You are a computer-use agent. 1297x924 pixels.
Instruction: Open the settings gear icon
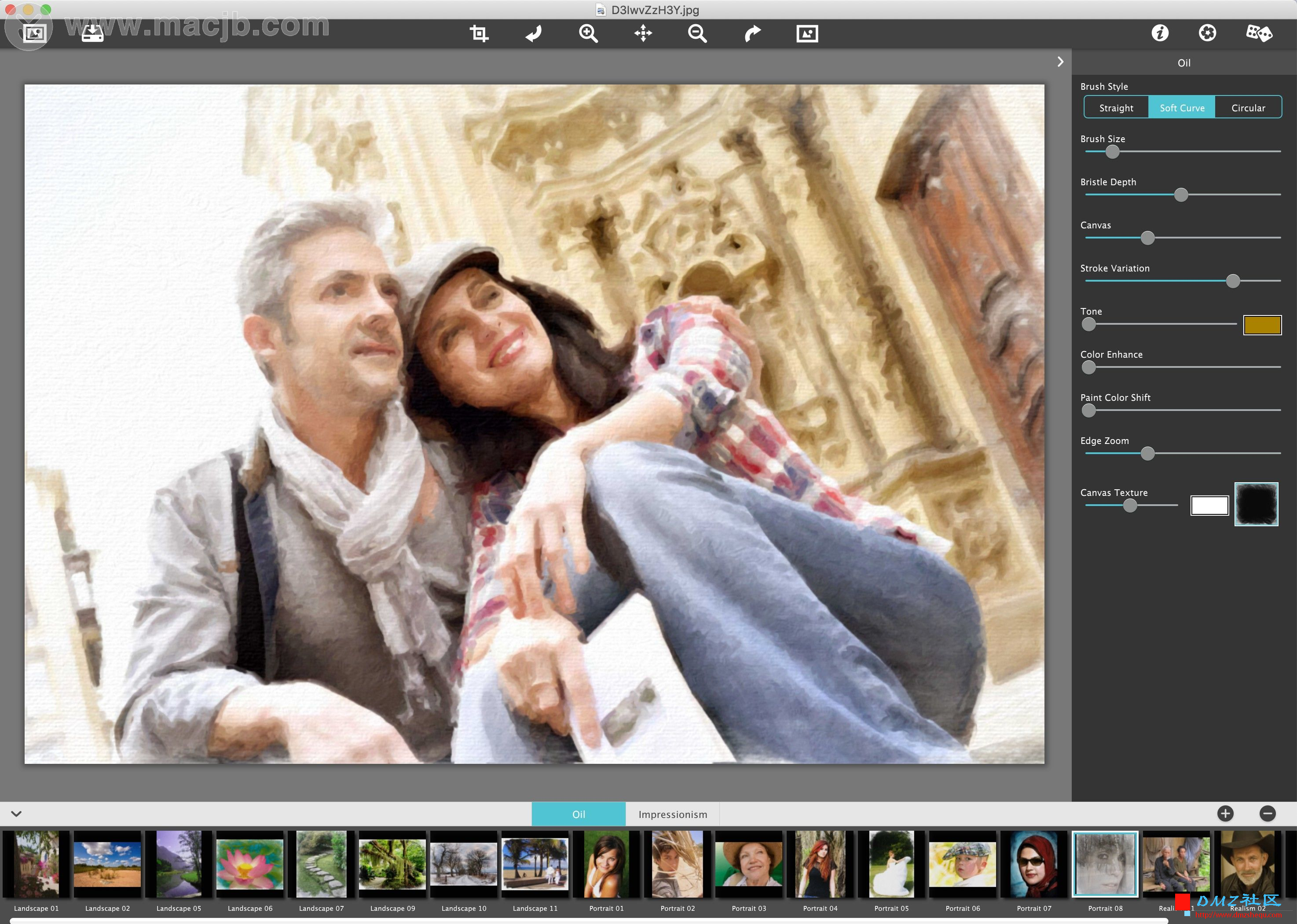tap(1207, 33)
